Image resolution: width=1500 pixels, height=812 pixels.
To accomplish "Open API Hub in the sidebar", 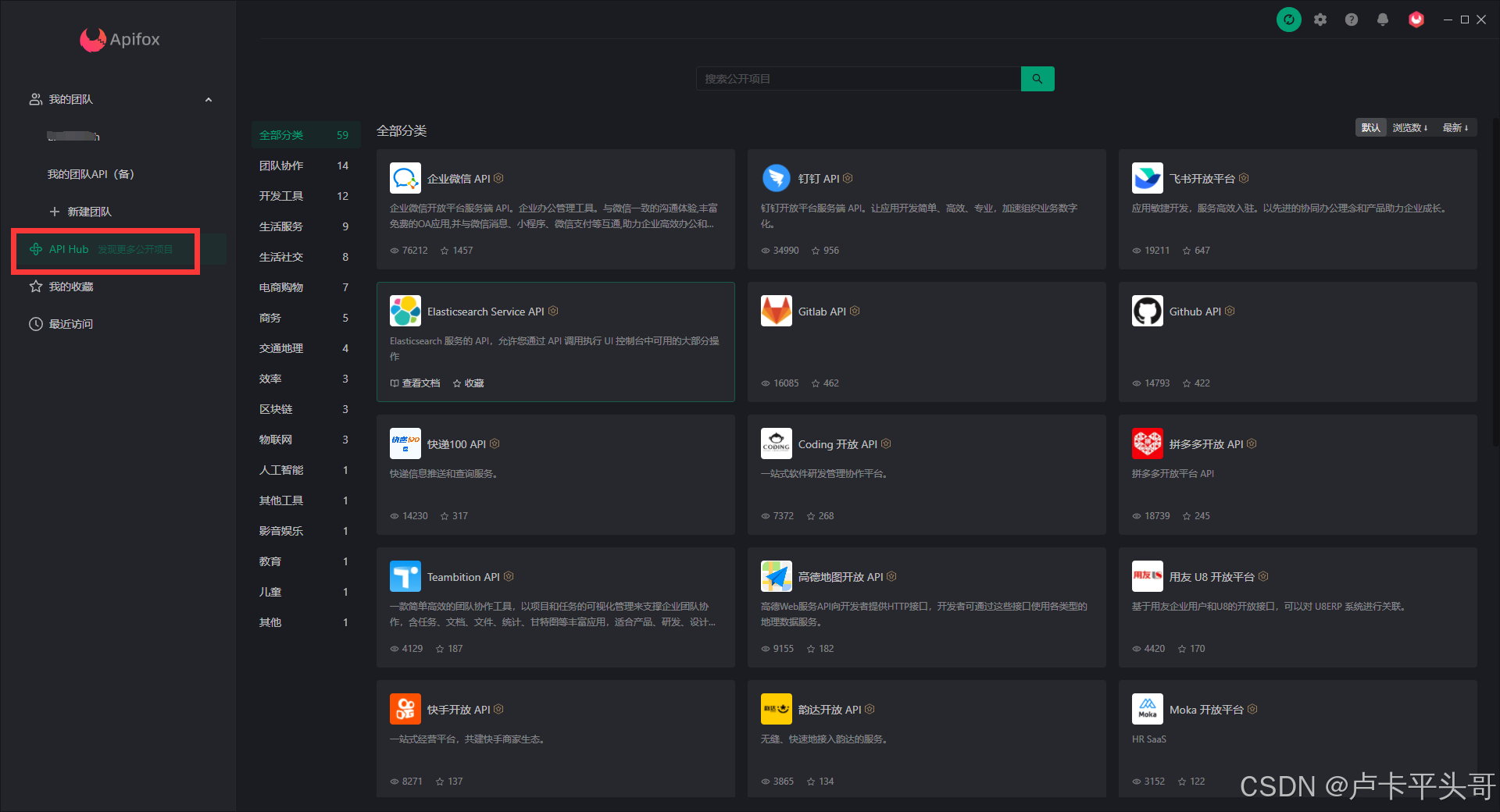I will click(x=118, y=249).
